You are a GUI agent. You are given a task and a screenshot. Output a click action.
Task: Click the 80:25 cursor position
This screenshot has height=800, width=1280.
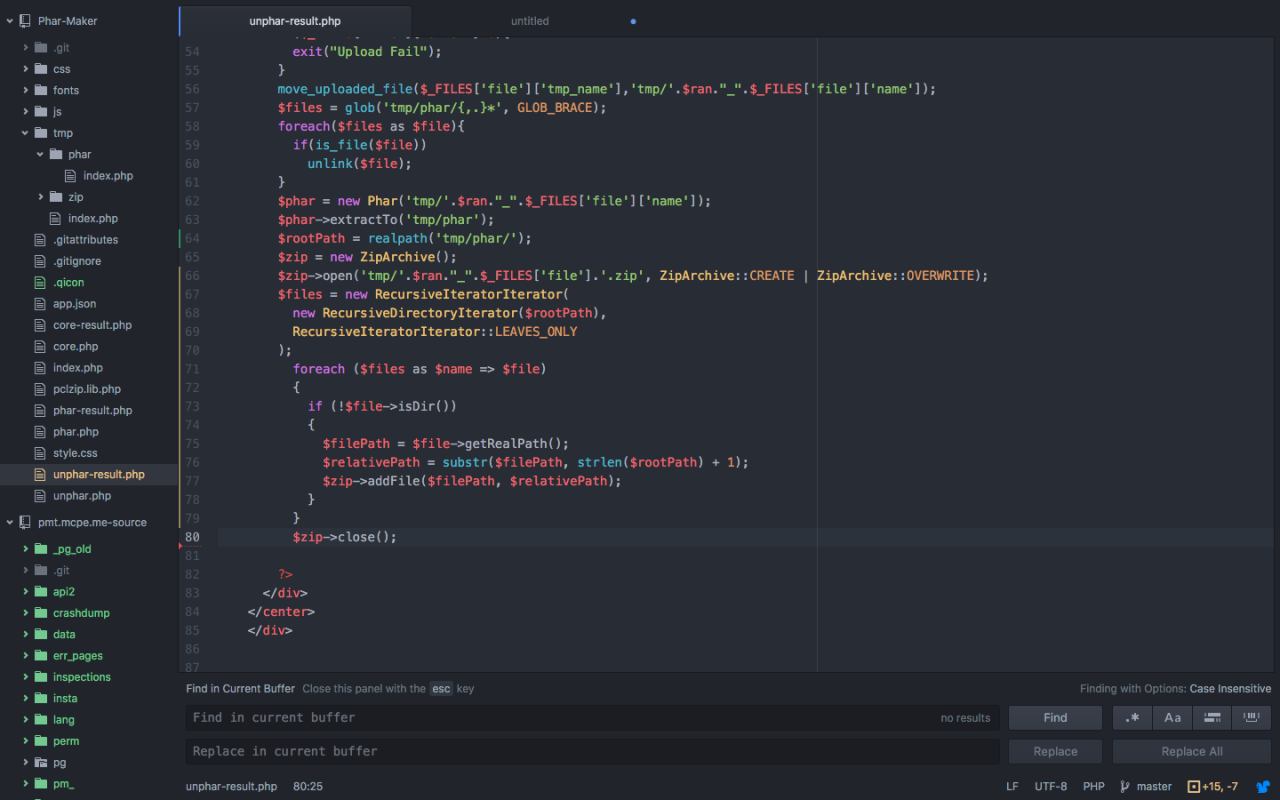point(308,787)
